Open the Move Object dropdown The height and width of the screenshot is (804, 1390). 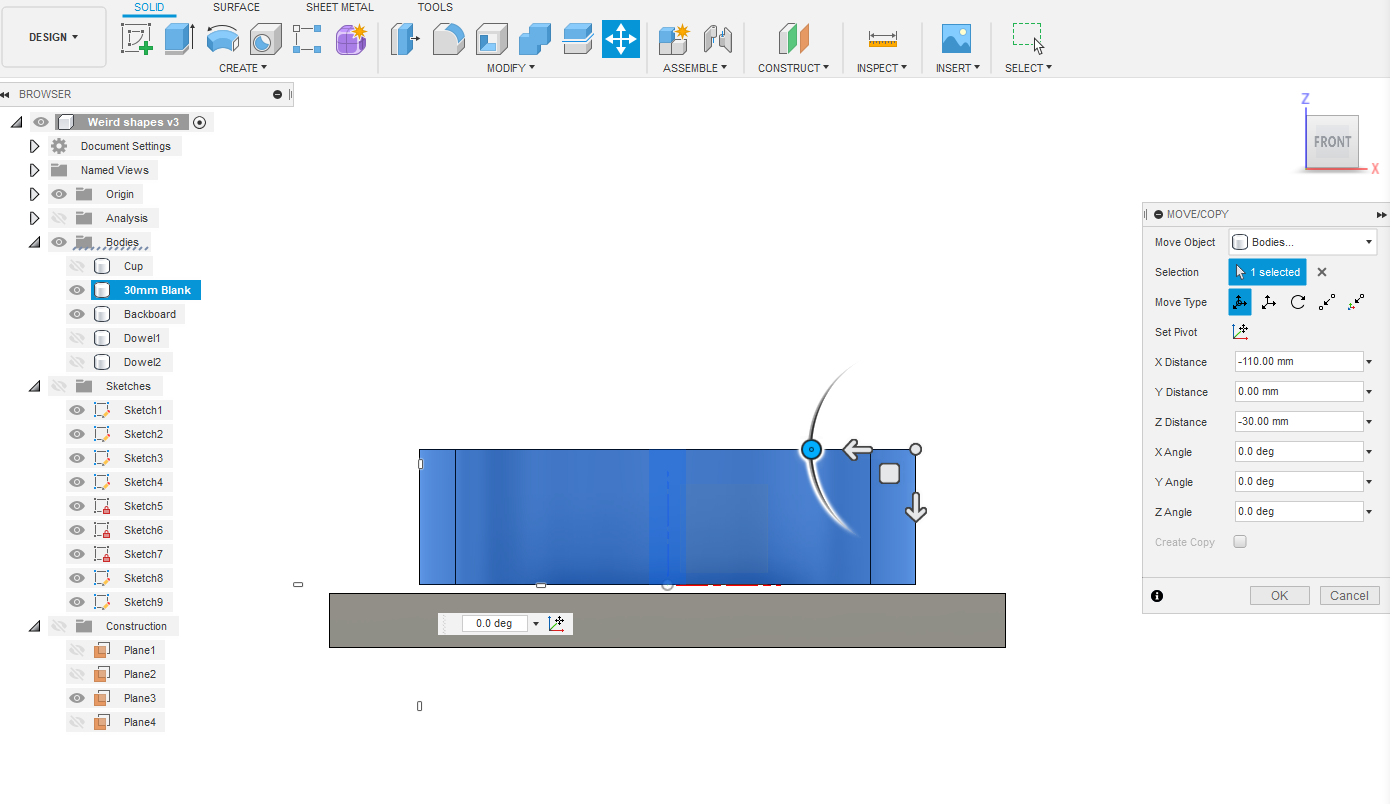[1302, 242]
